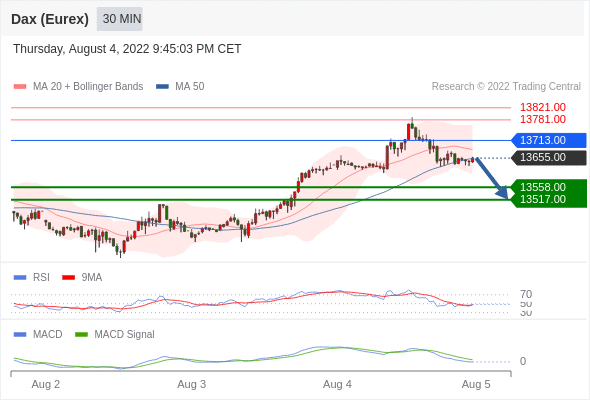Click the 13517.00 support price tag
Screen dimensions: 590x400
[548, 200]
